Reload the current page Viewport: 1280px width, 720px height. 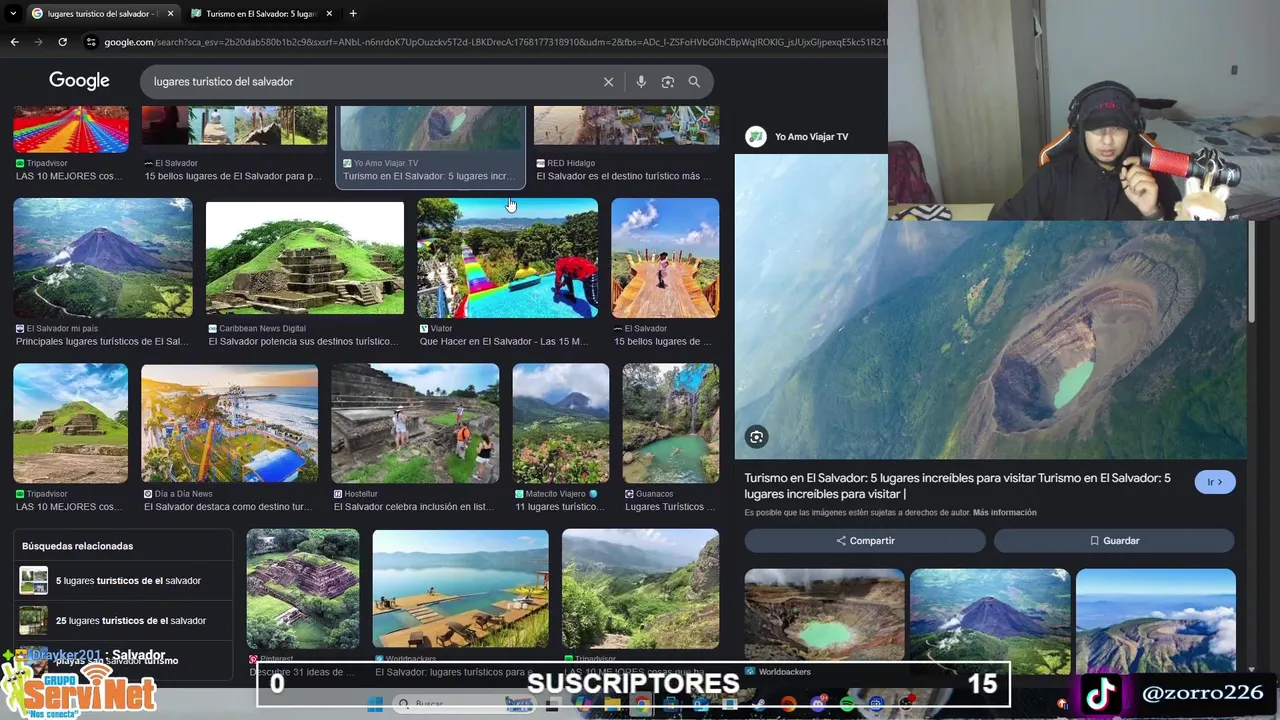point(62,42)
